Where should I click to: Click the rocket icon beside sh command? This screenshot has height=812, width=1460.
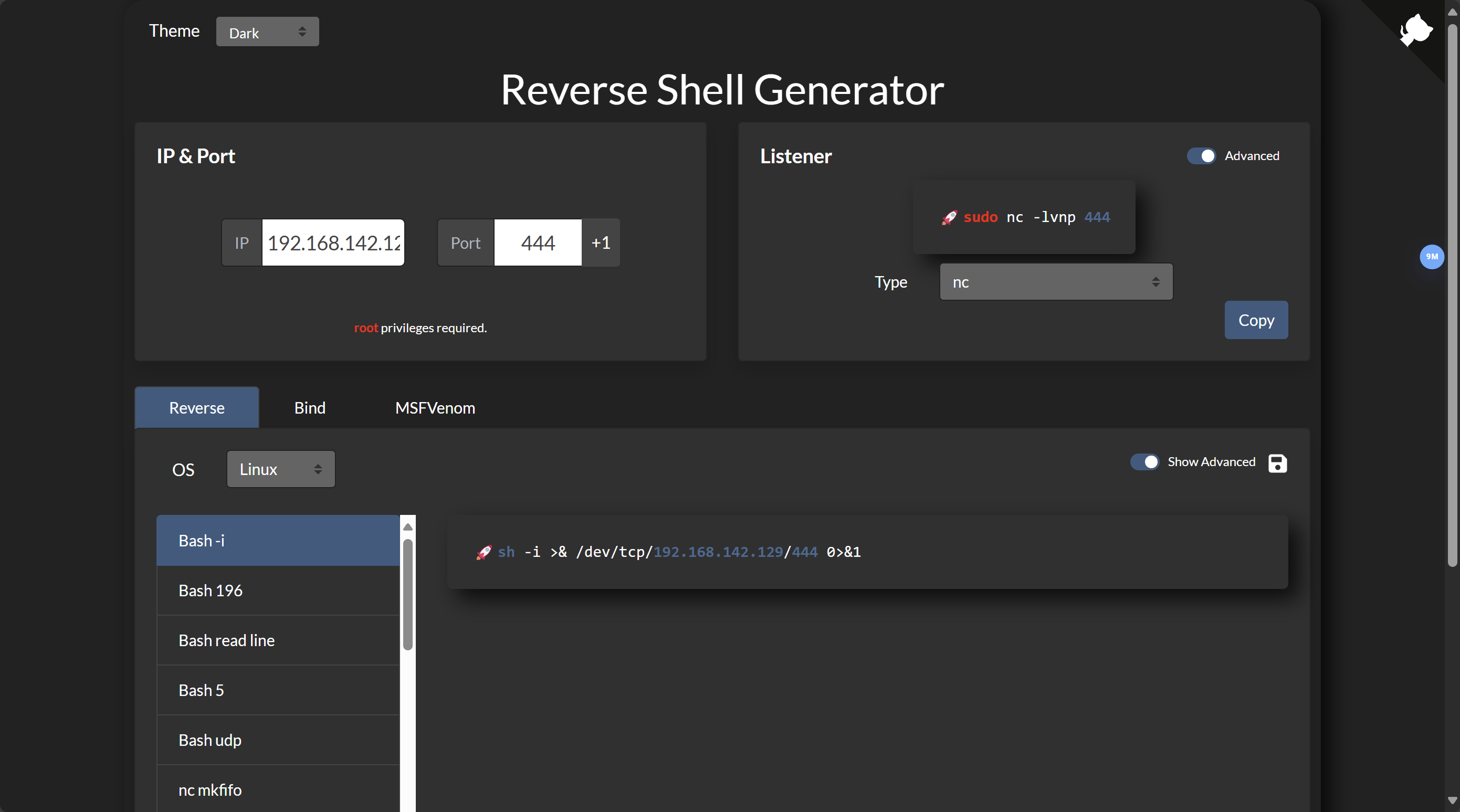(x=484, y=553)
